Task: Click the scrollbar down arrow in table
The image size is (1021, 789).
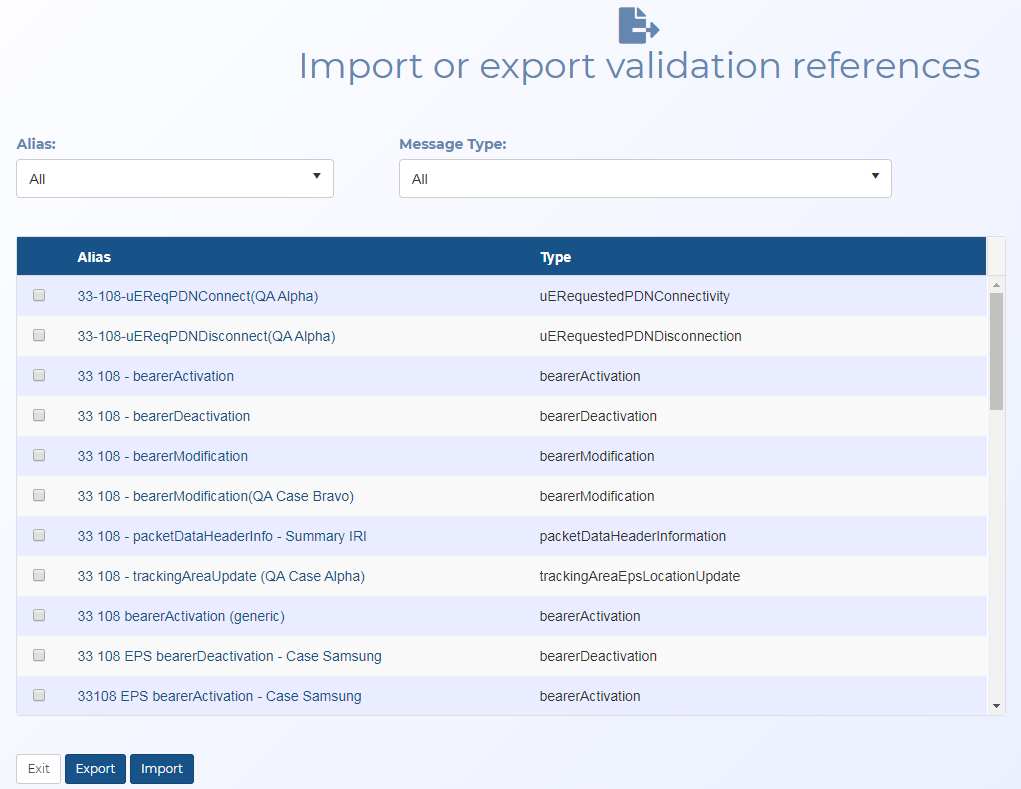Action: 995,706
